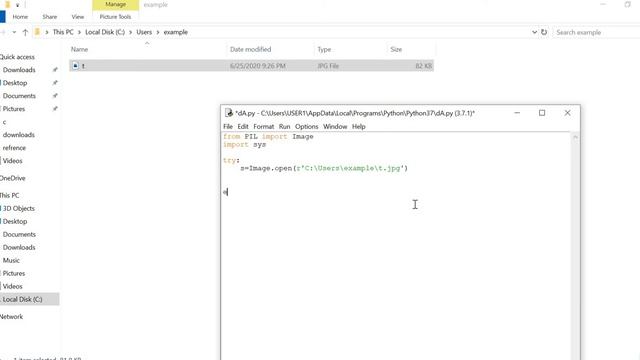This screenshot has width=640, height=360.
Task: Open the Window menu in IDLE editor
Action: [x=335, y=127]
